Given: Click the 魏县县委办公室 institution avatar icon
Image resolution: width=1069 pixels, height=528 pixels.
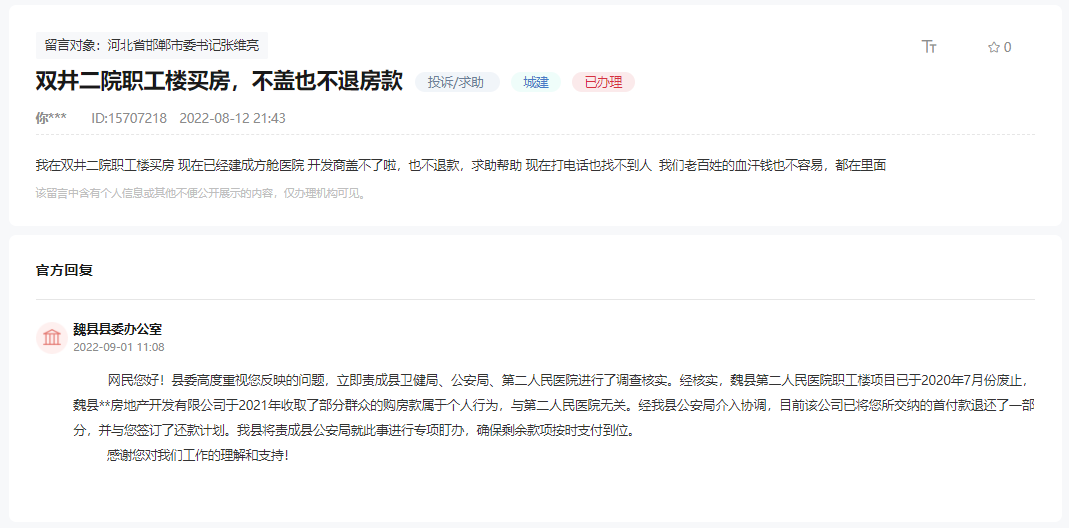Looking at the screenshot, I should point(52,338).
